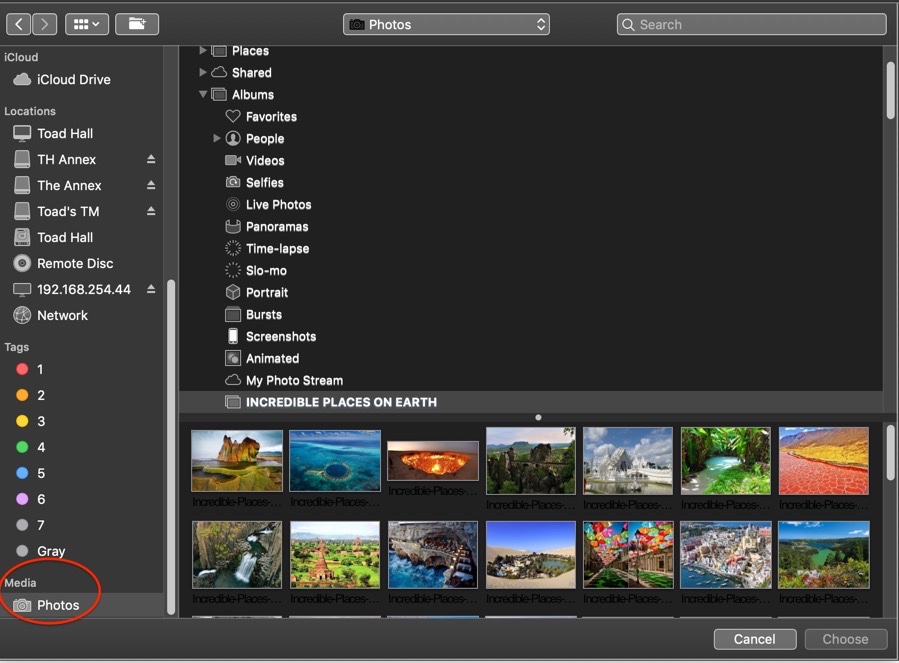899x663 pixels.
Task: Select the Favorites album
Action: click(270, 116)
